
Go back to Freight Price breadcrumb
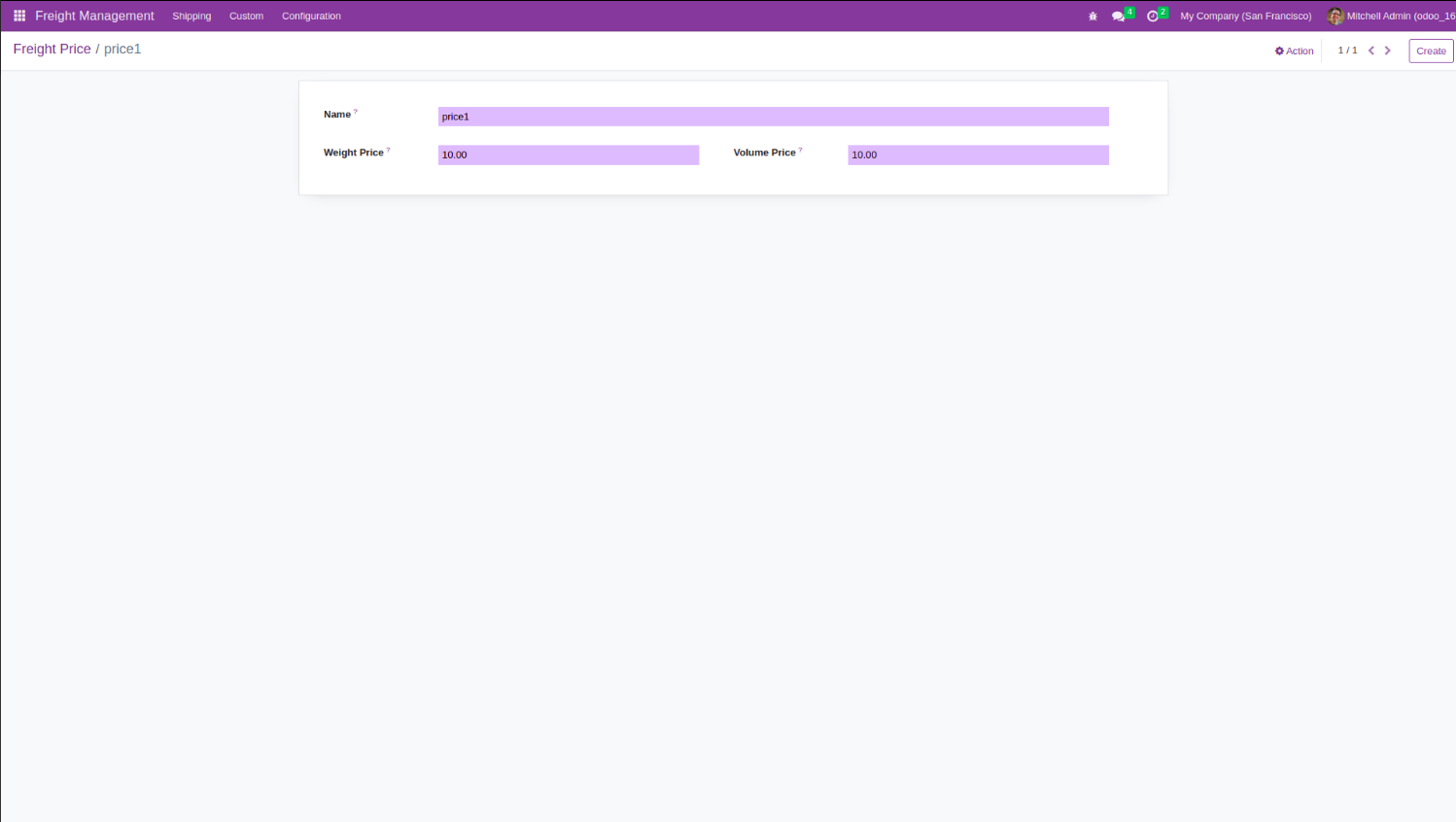pyautogui.click(x=52, y=49)
